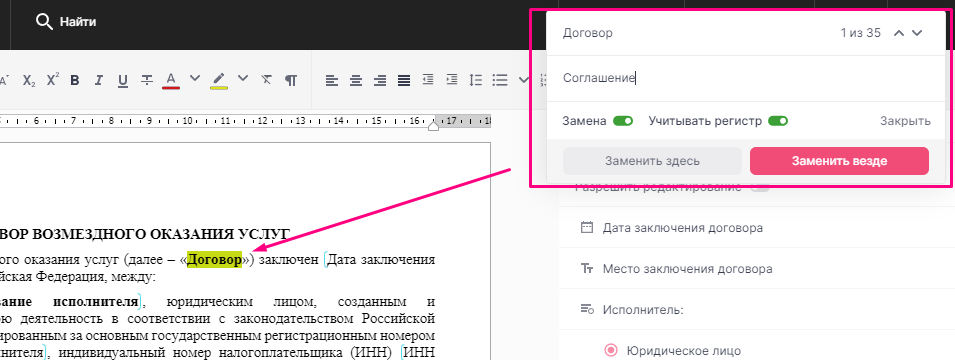Apply superscript formatting
The image size is (955, 360).
tap(53, 79)
